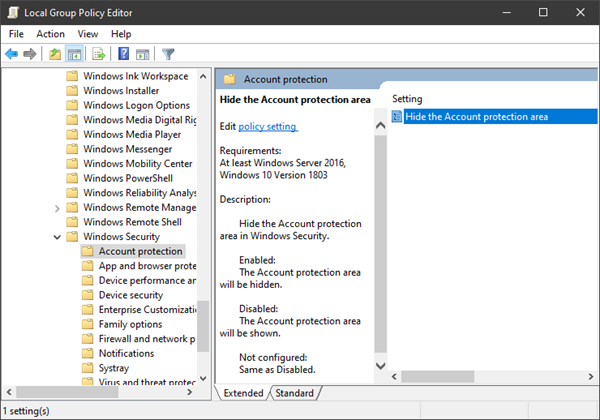Open the Help menu

(121, 34)
